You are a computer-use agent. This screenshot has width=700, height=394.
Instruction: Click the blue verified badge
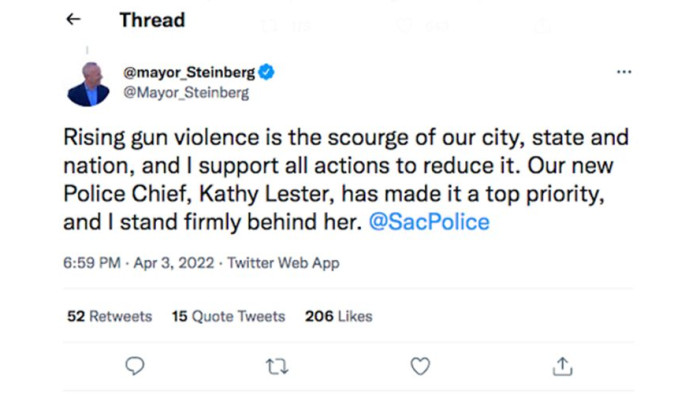(267, 72)
